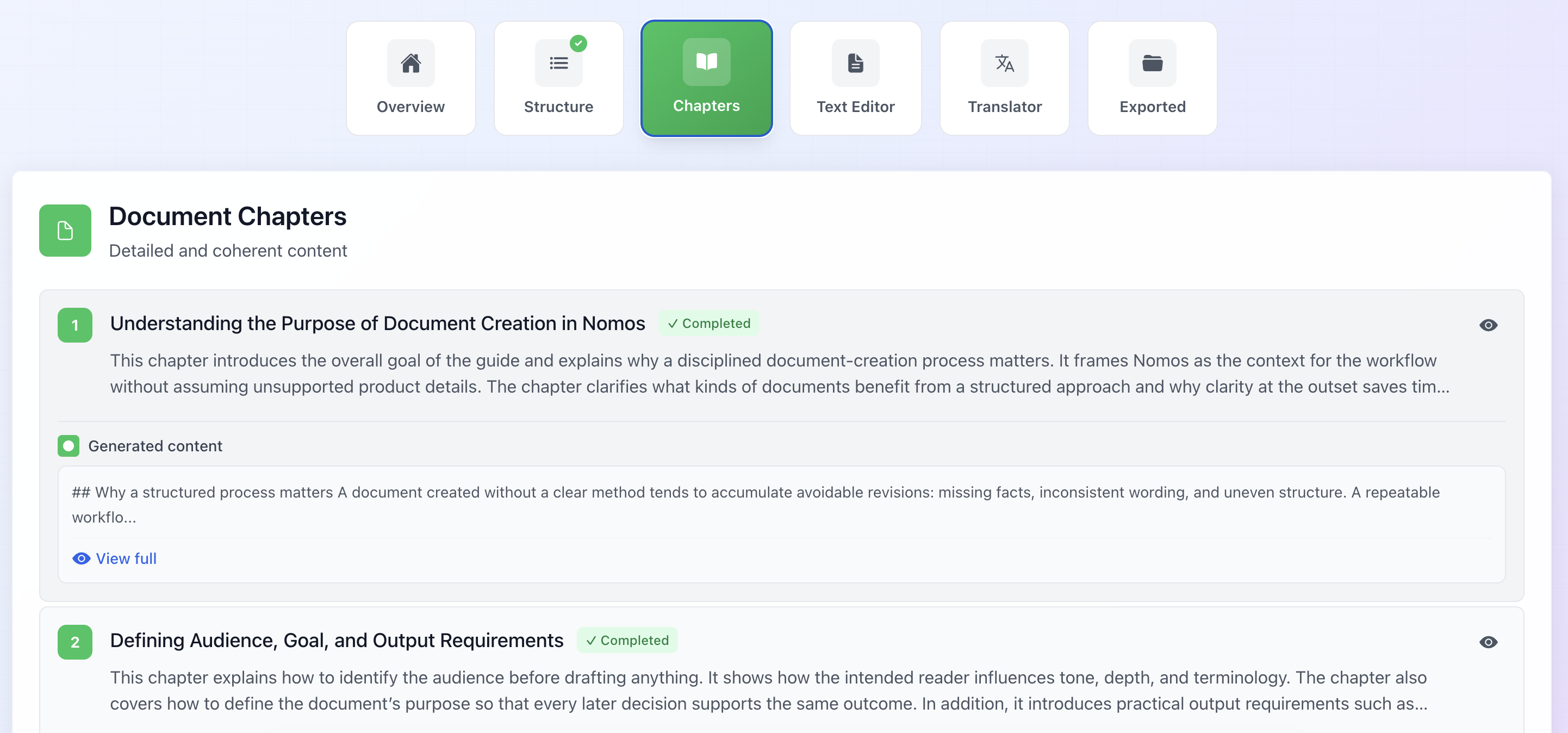Click the chapter 1 number badge
The height and width of the screenshot is (733, 1568).
point(75,325)
